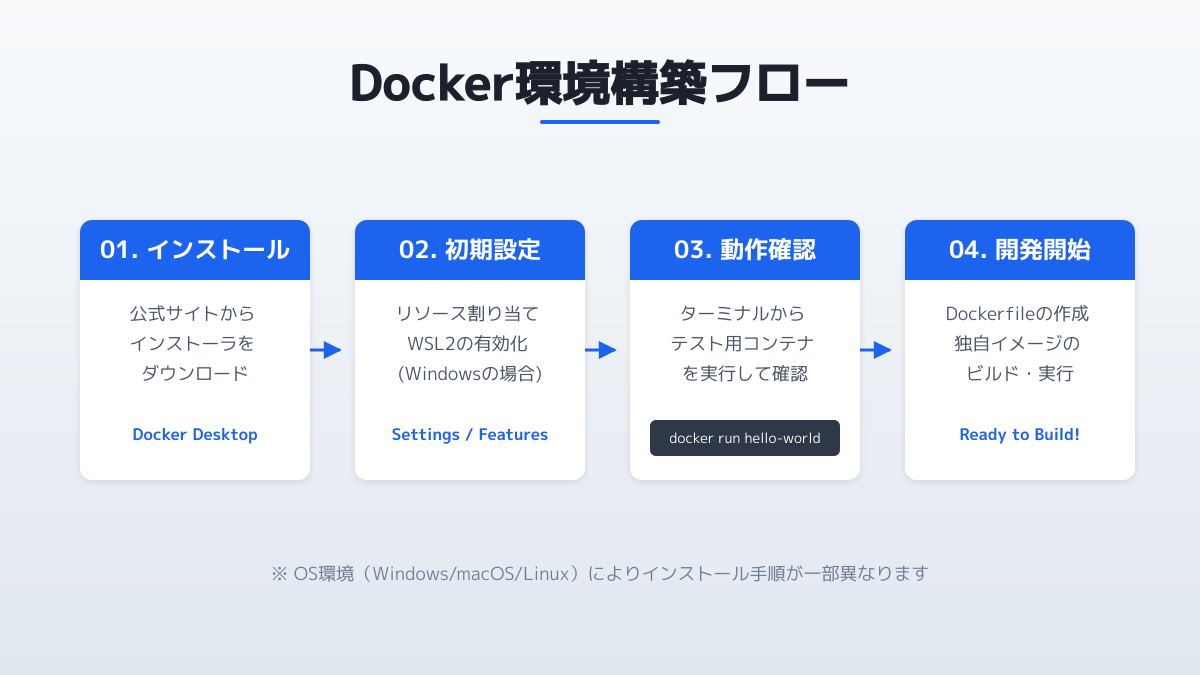Select the 'テスト用コンテナ' text in step 03
The height and width of the screenshot is (675, 1200).
coord(742,344)
